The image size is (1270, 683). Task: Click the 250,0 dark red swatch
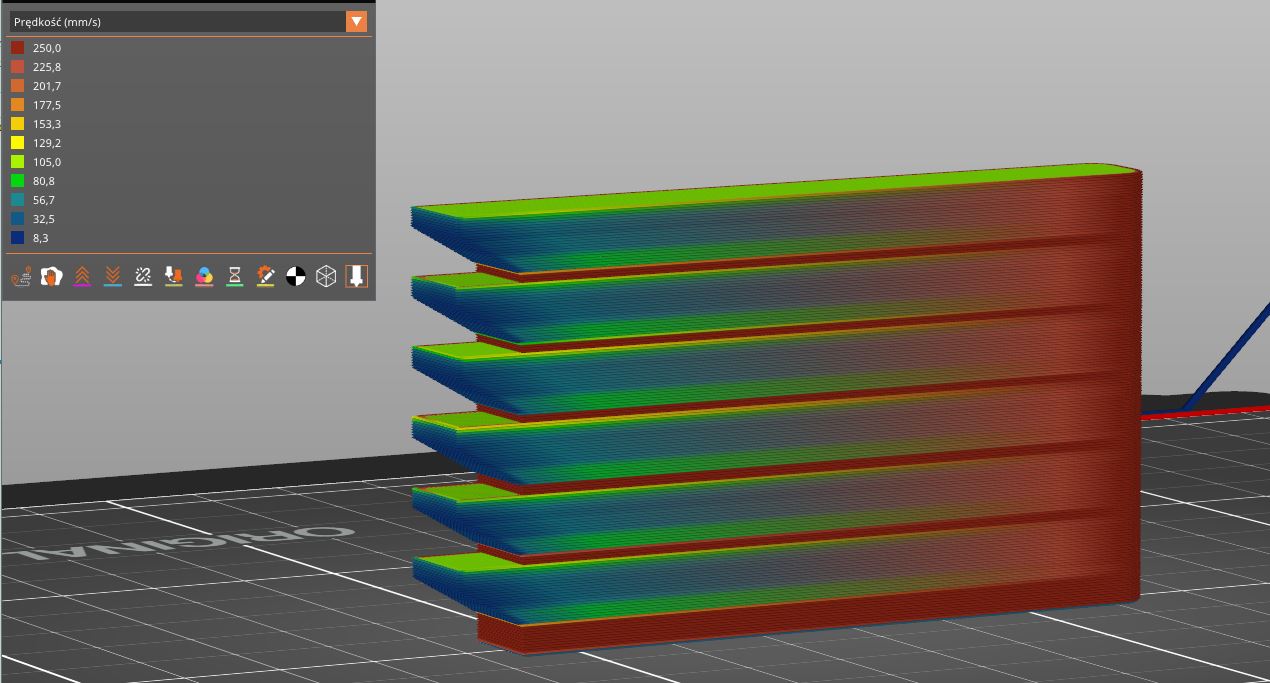(17, 48)
